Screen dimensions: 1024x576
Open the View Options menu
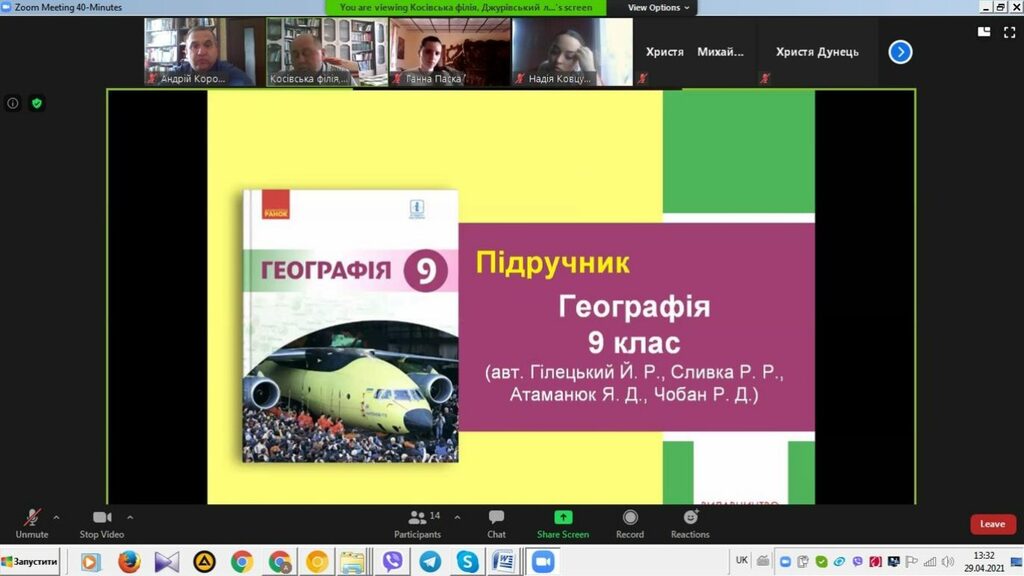658,7
